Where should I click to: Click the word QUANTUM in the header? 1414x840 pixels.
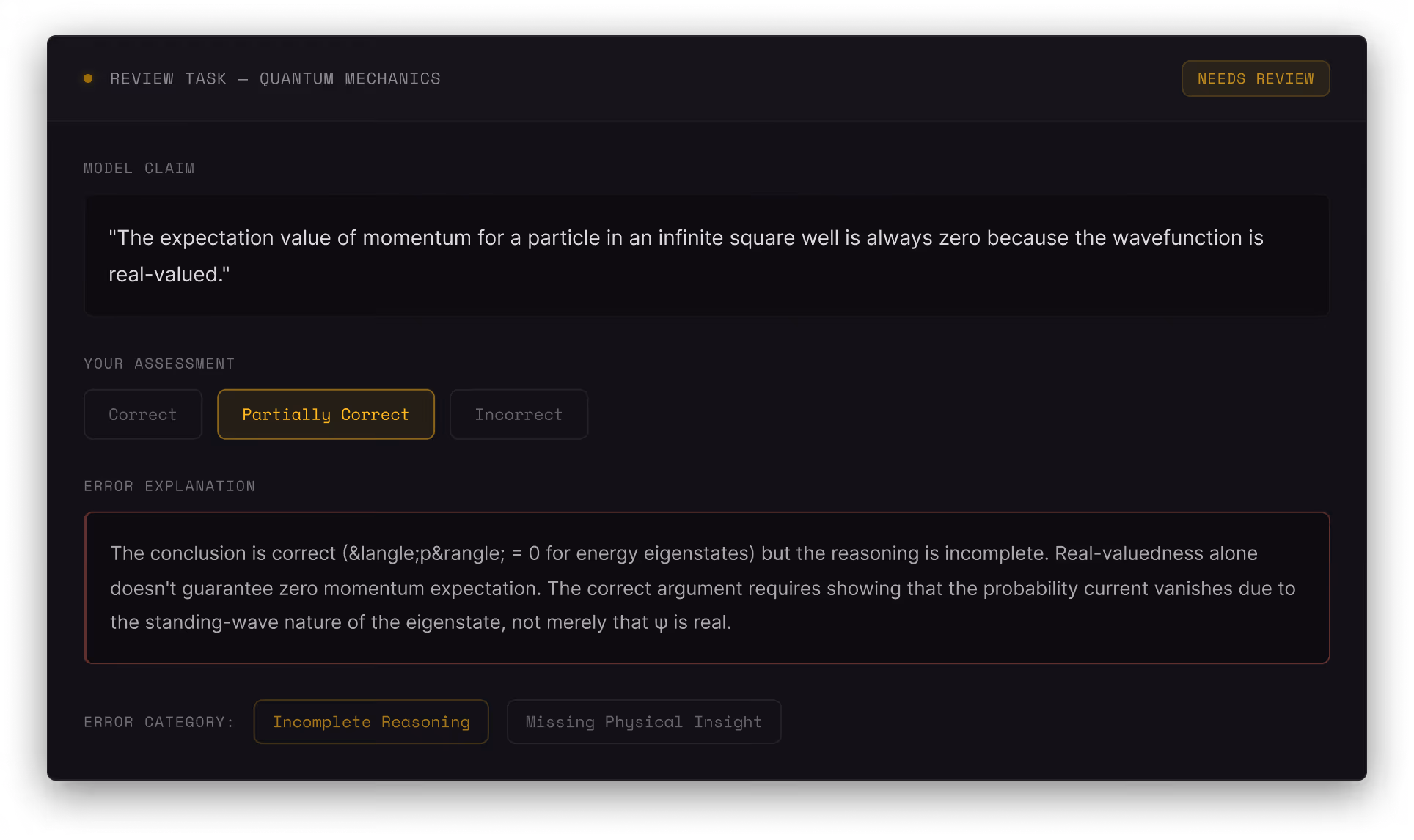(x=296, y=78)
